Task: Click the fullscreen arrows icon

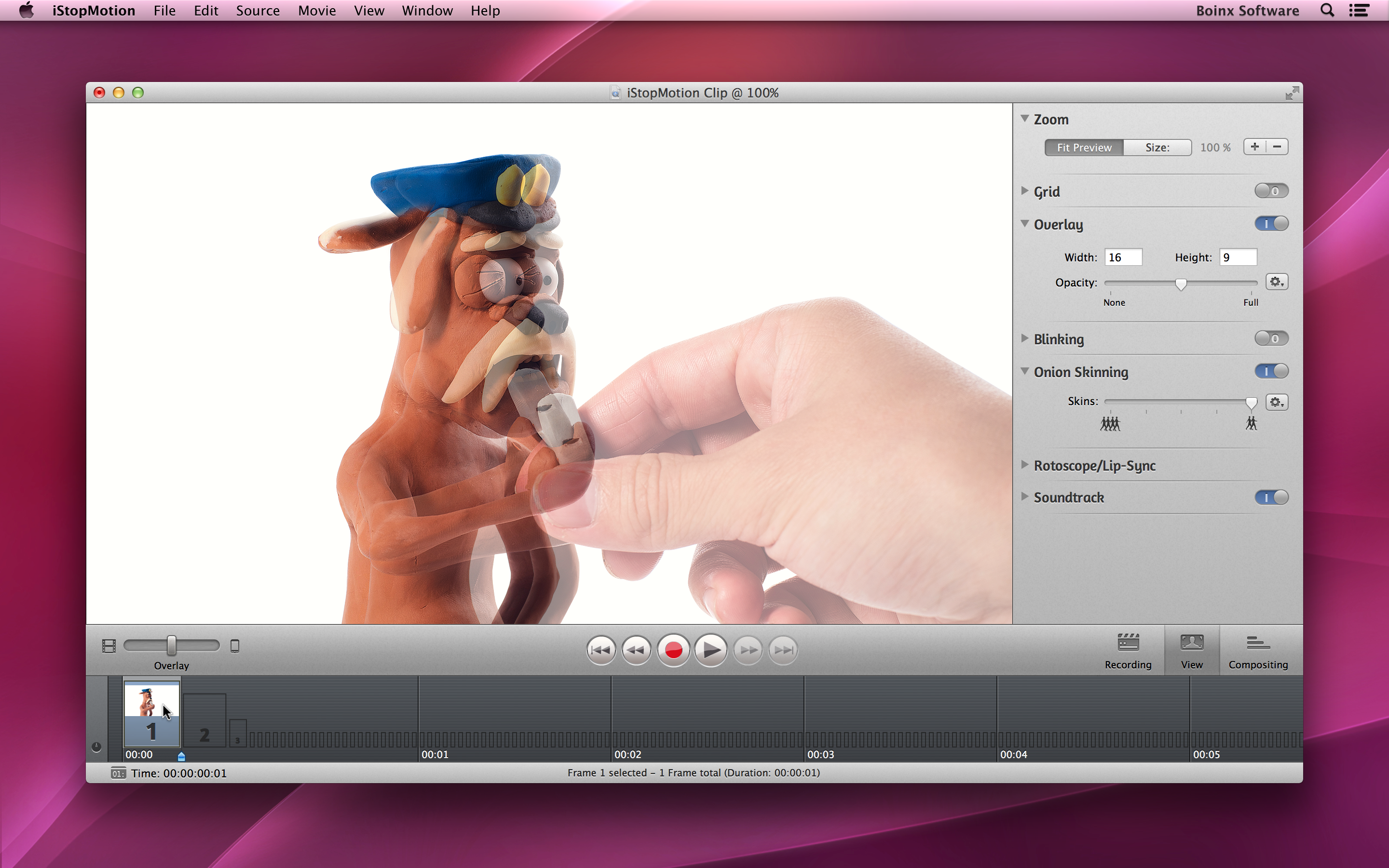Action: (1292, 93)
